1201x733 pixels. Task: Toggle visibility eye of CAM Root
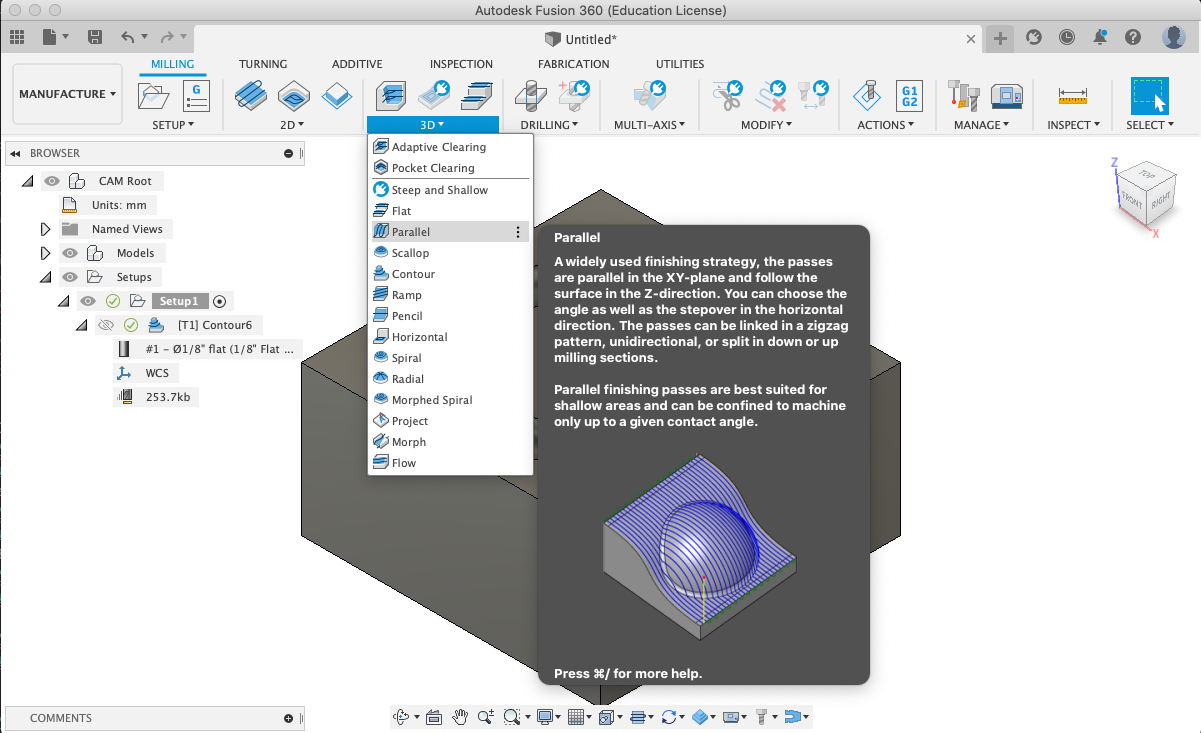pyautogui.click(x=51, y=181)
